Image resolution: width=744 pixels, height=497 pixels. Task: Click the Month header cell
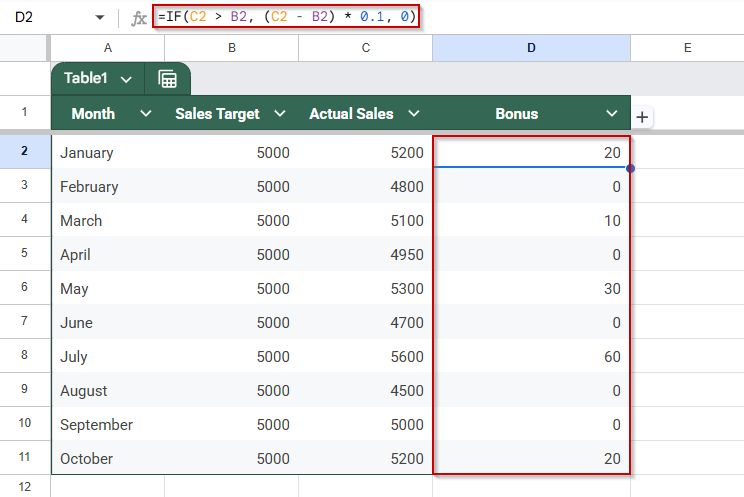pyautogui.click(x=108, y=113)
